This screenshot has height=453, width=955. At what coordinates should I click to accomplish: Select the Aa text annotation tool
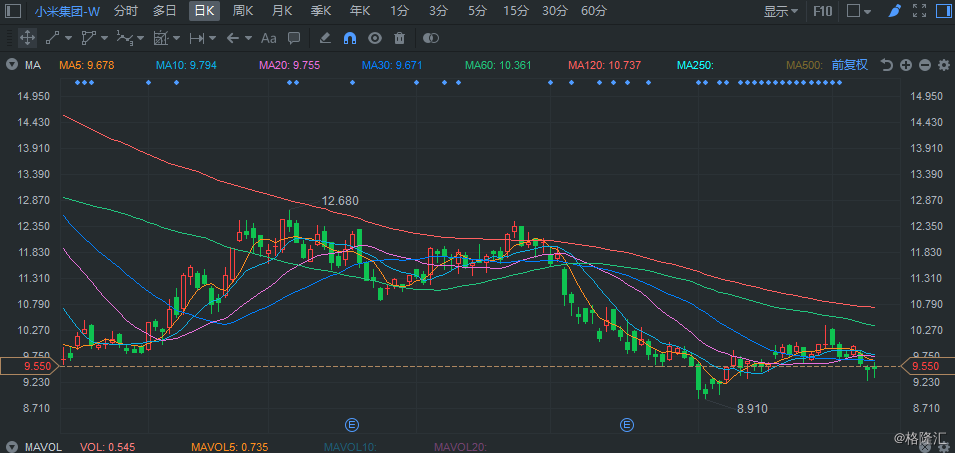point(269,38)
